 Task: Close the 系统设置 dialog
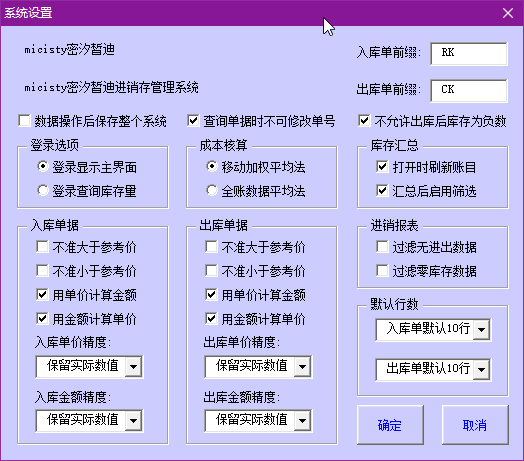508,13
